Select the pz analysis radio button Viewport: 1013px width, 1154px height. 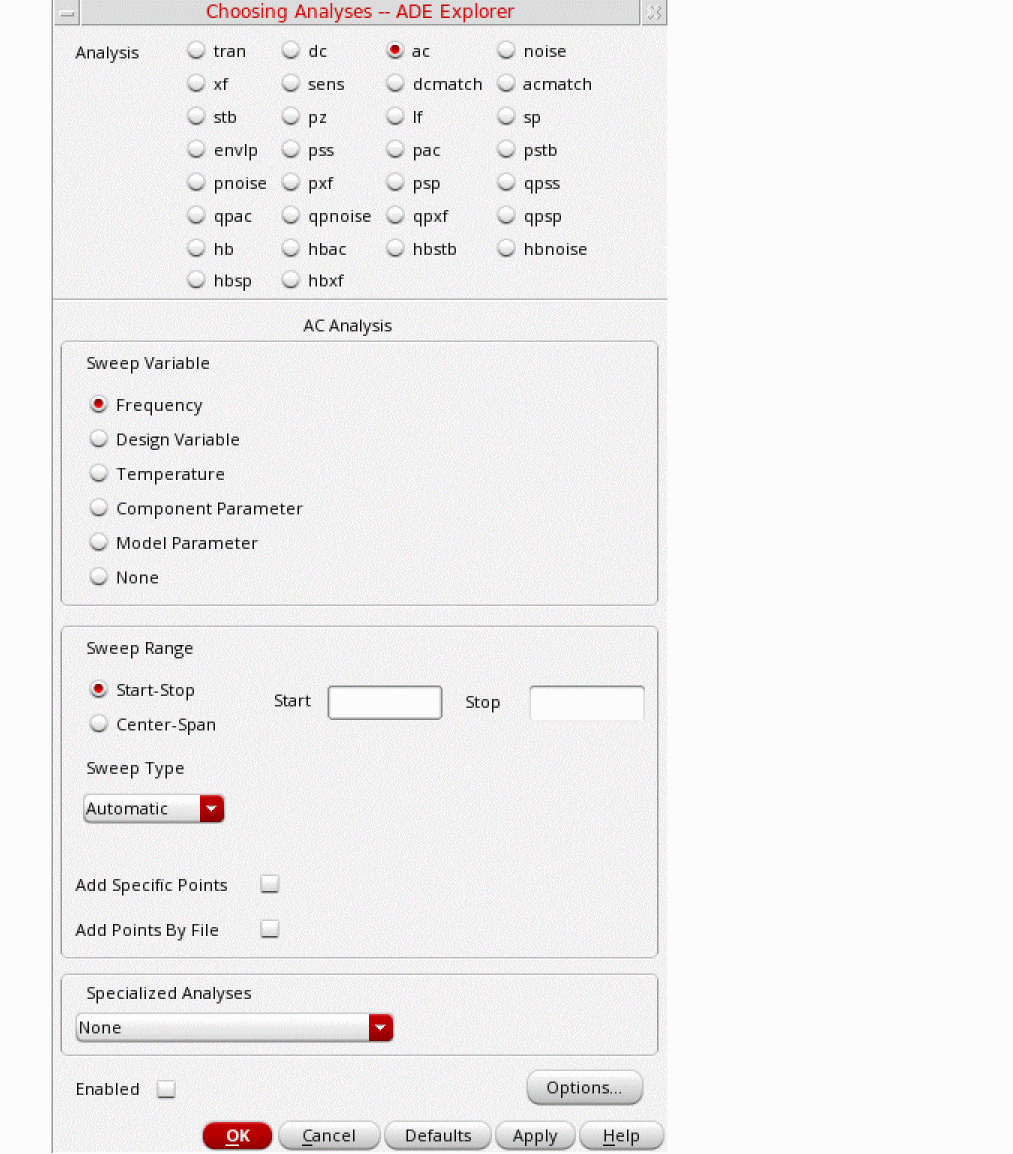pos(291,117)
